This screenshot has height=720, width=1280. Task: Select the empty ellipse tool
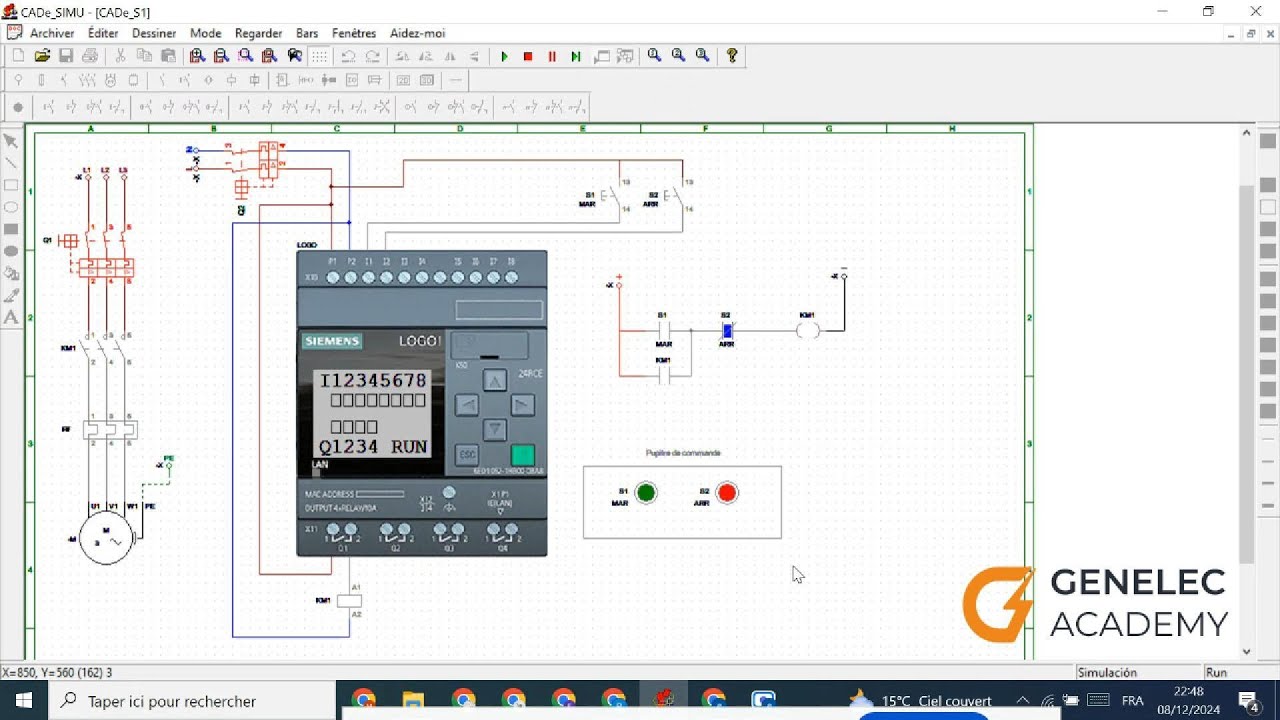tap(11, 207)
